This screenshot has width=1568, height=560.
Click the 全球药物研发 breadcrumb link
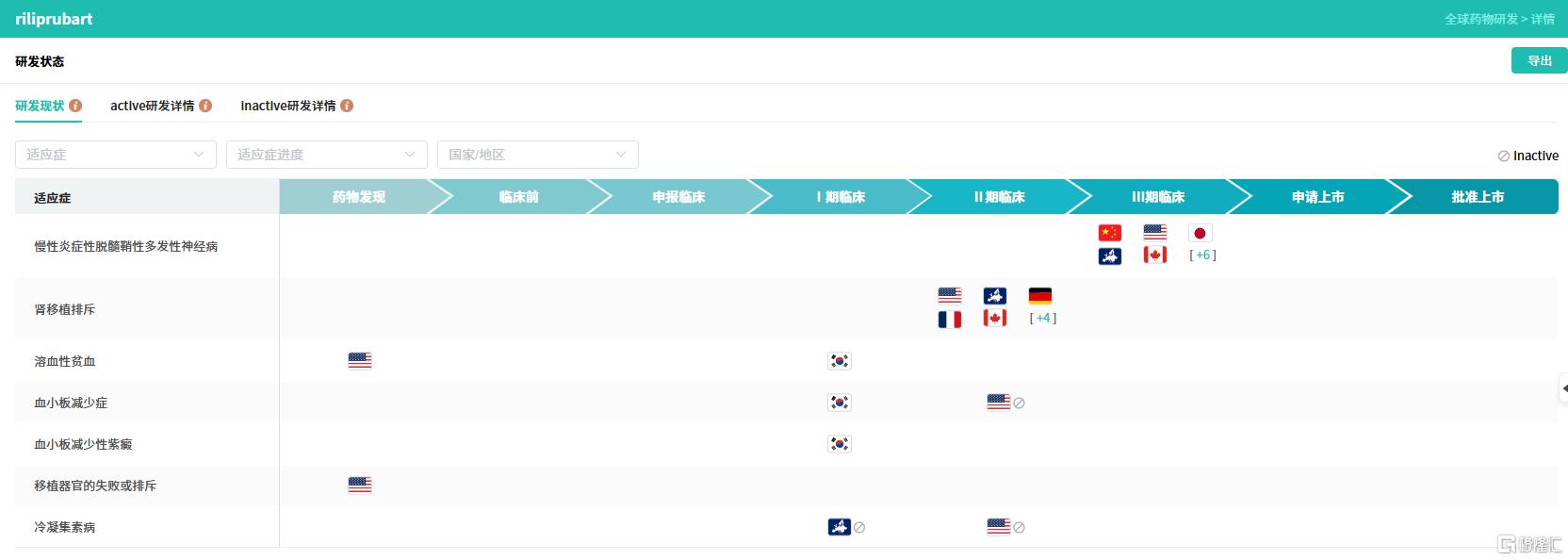pyautogui.click(x=1481, y=19)
